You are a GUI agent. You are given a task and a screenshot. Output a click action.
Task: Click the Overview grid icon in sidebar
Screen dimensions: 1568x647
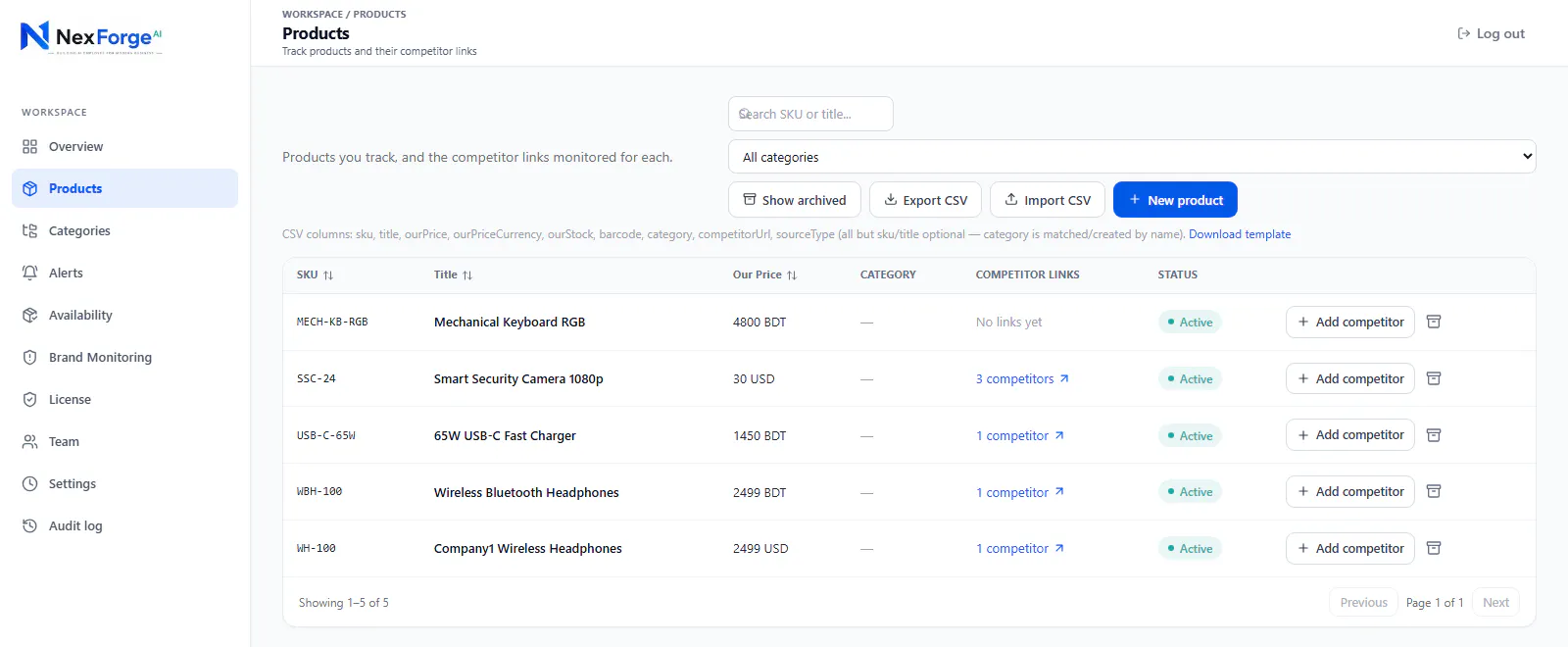click(29, 147)
